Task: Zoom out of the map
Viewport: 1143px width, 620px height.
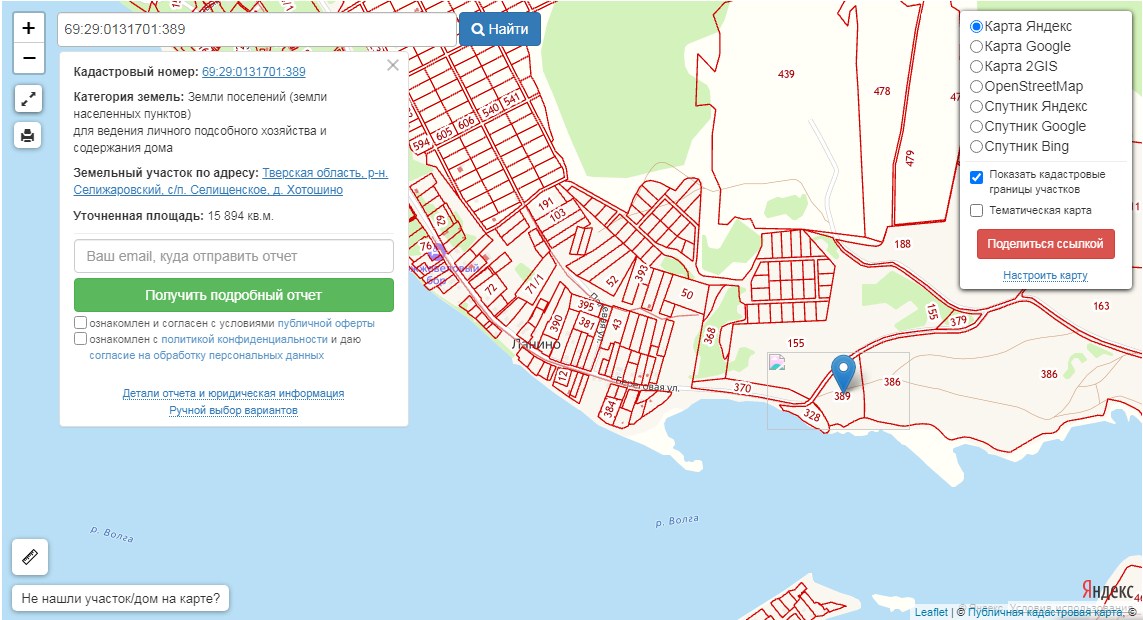Action: tap(28, 58)
